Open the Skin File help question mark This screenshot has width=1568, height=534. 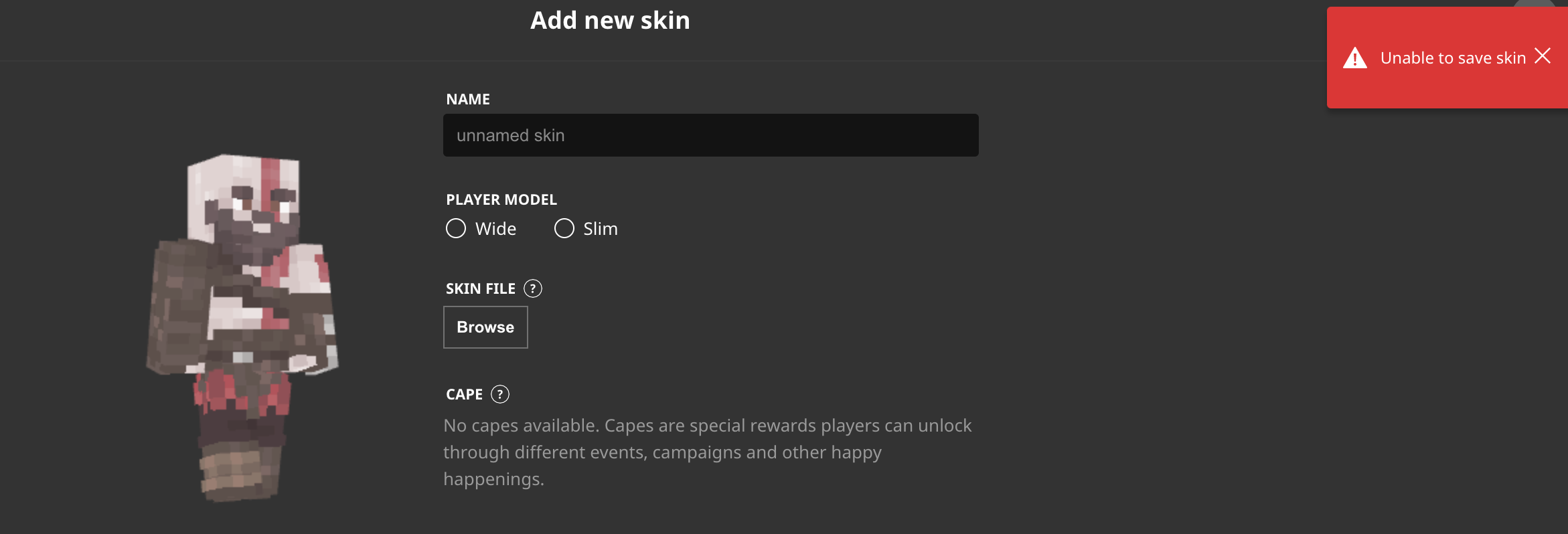[533, 288]
